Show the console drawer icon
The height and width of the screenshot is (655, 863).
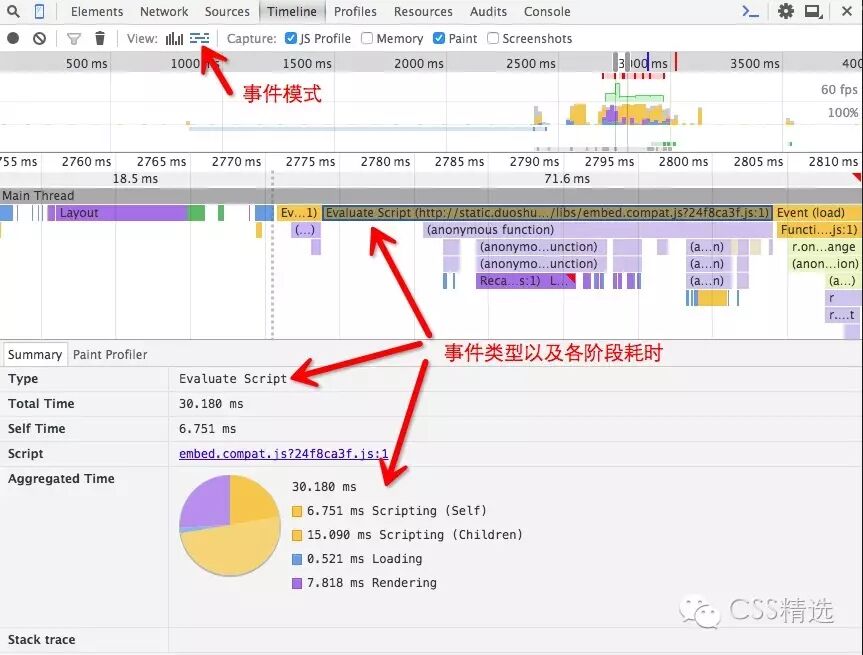[750, 11]
